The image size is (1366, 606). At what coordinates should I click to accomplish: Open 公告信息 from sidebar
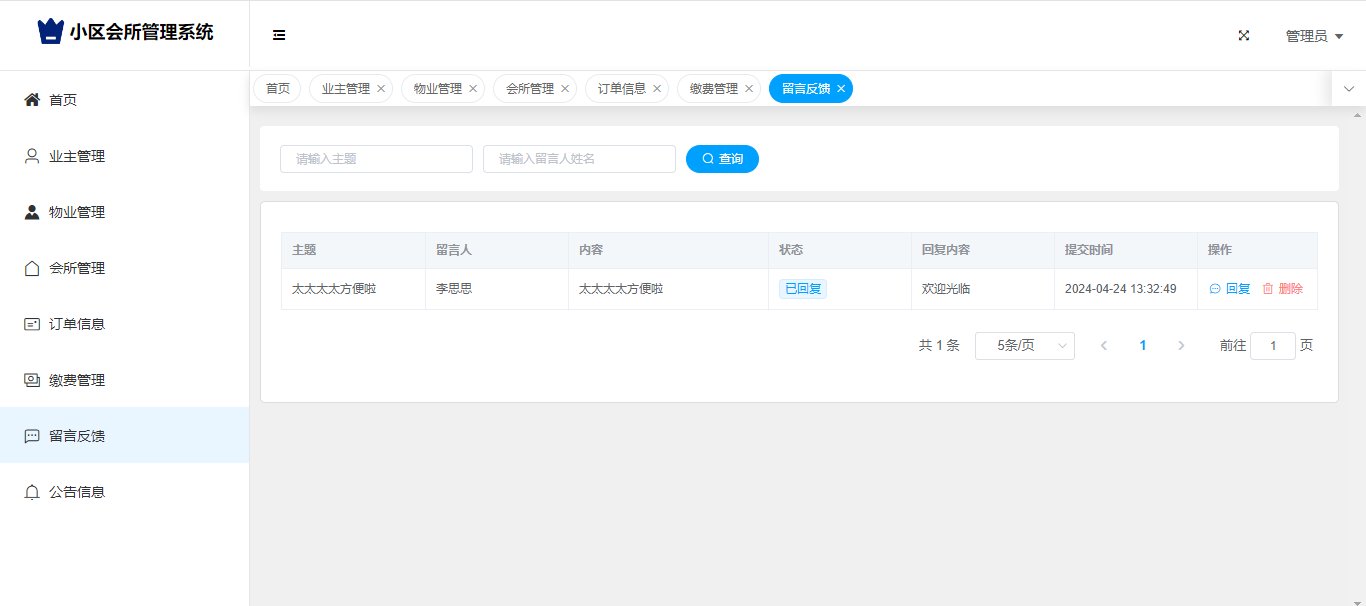[x=77, y=492]
